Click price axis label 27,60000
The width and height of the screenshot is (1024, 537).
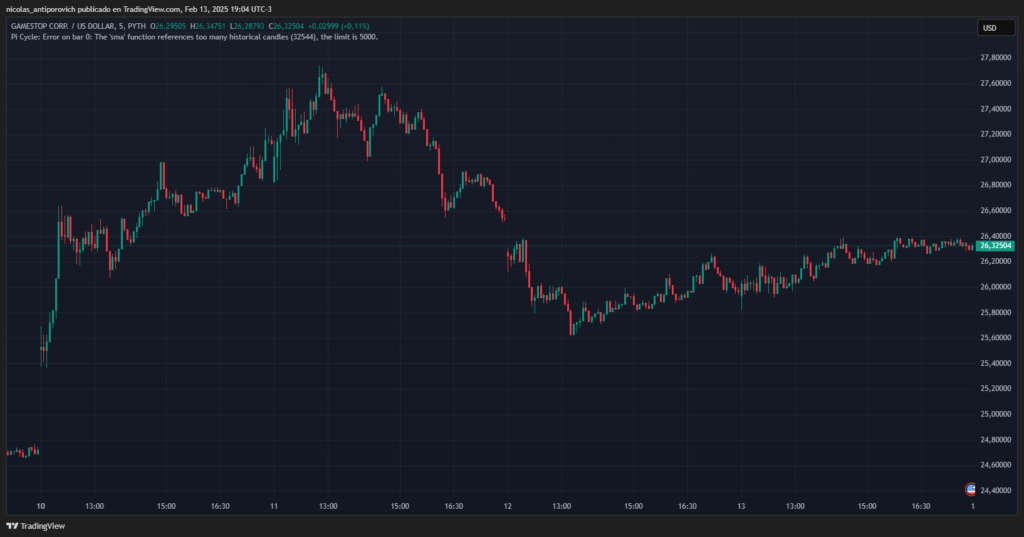point(995,84)
